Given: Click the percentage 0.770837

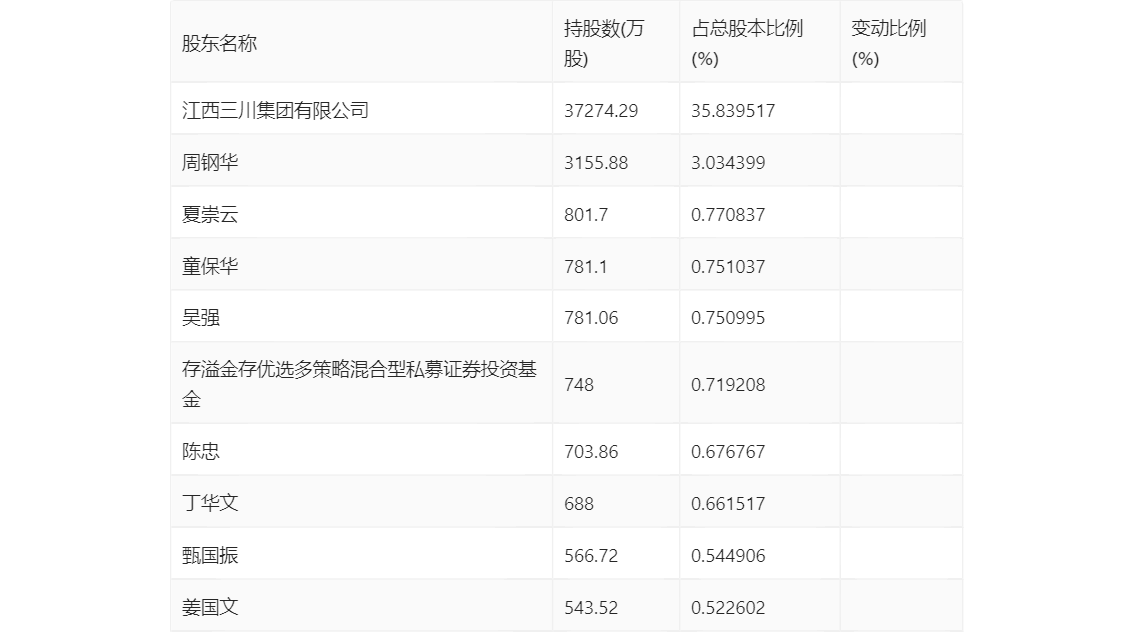Looking at the screenshot, I should (x=728, y=215).
